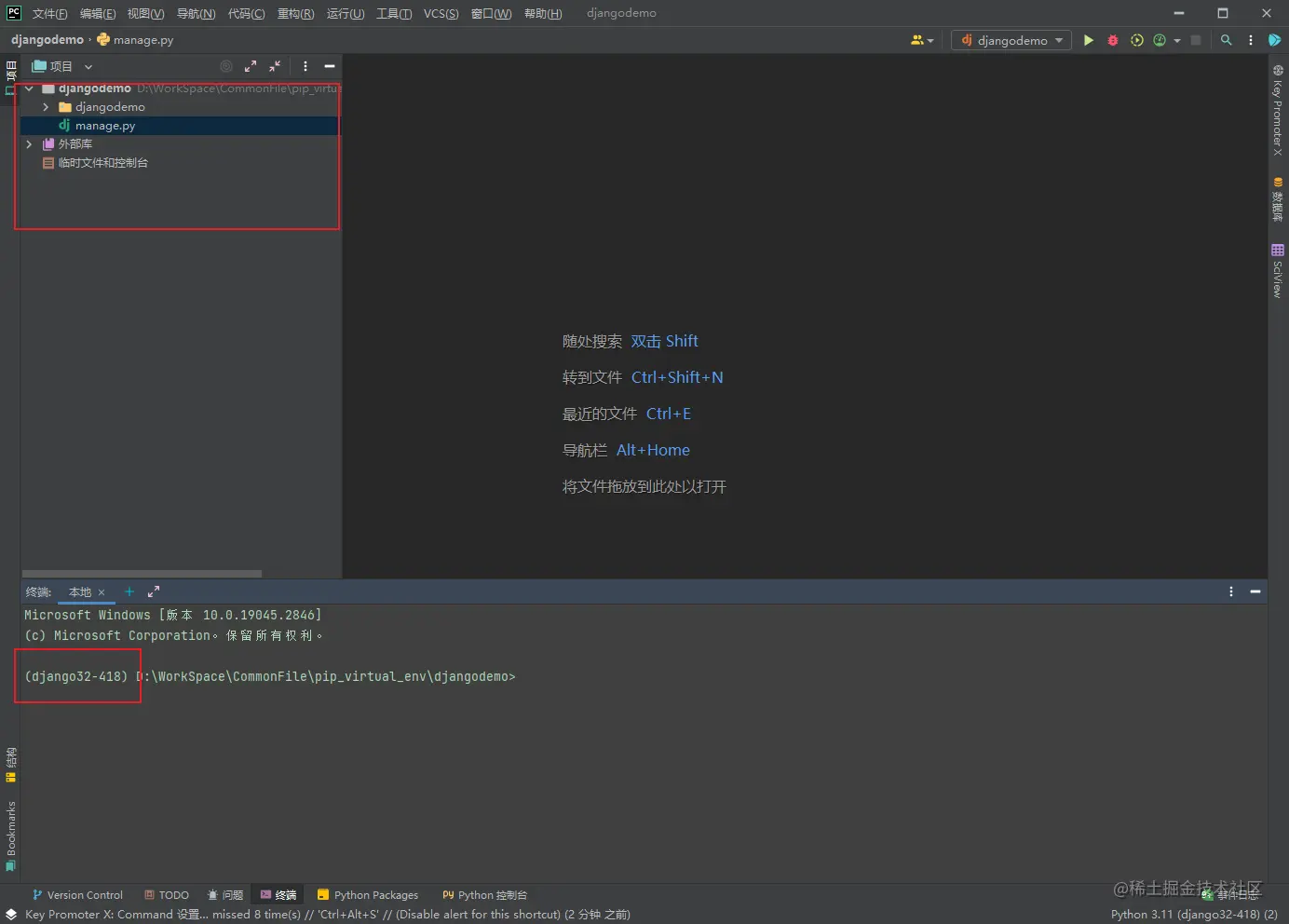Click the profiler run icon
Viewport: 1289px width, 924px height.
[1160, 40]
